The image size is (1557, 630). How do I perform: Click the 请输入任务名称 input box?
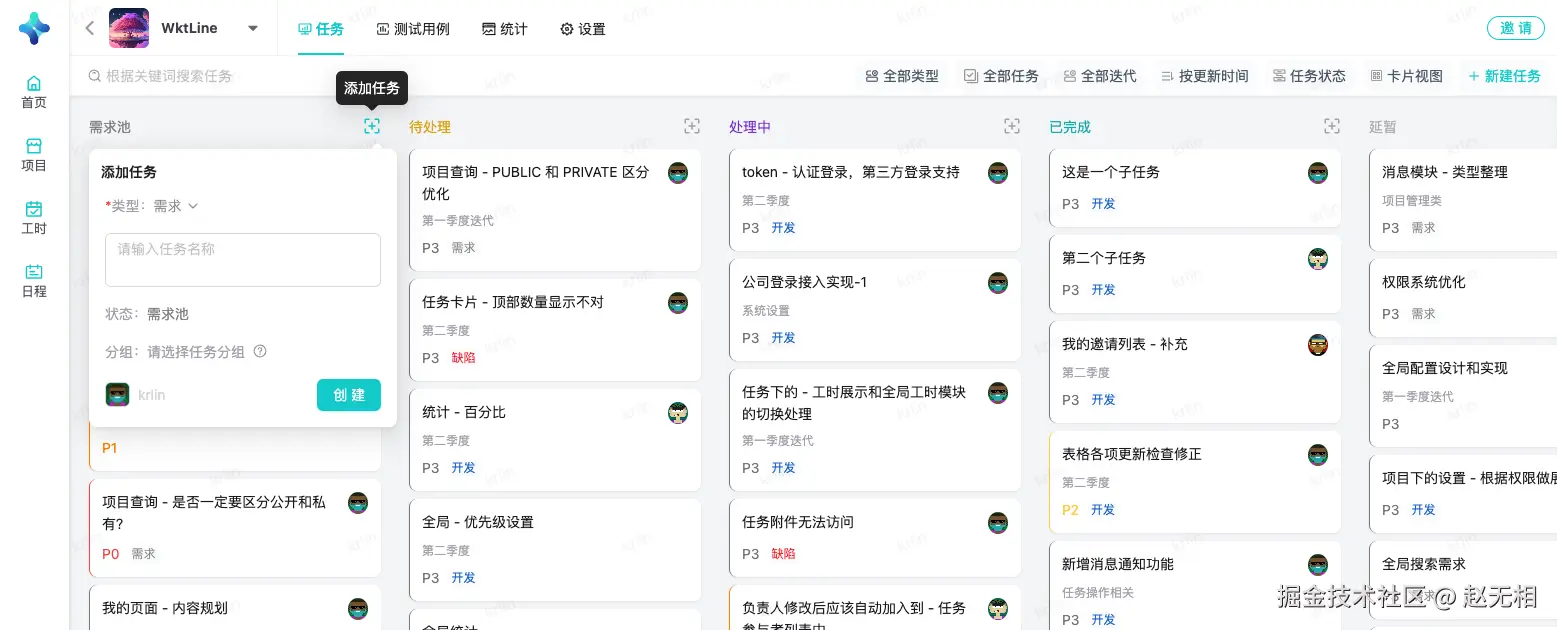coord(243,260)
